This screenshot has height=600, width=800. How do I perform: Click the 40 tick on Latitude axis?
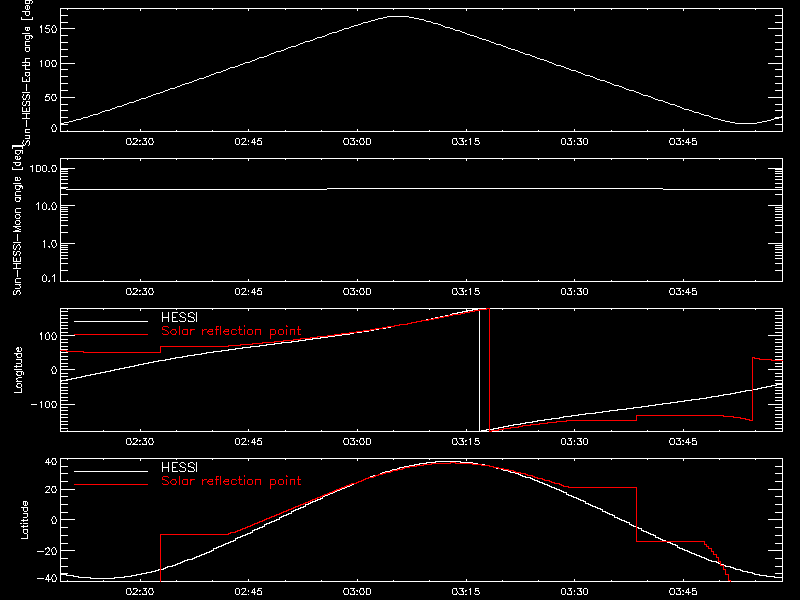click(51, 462)
